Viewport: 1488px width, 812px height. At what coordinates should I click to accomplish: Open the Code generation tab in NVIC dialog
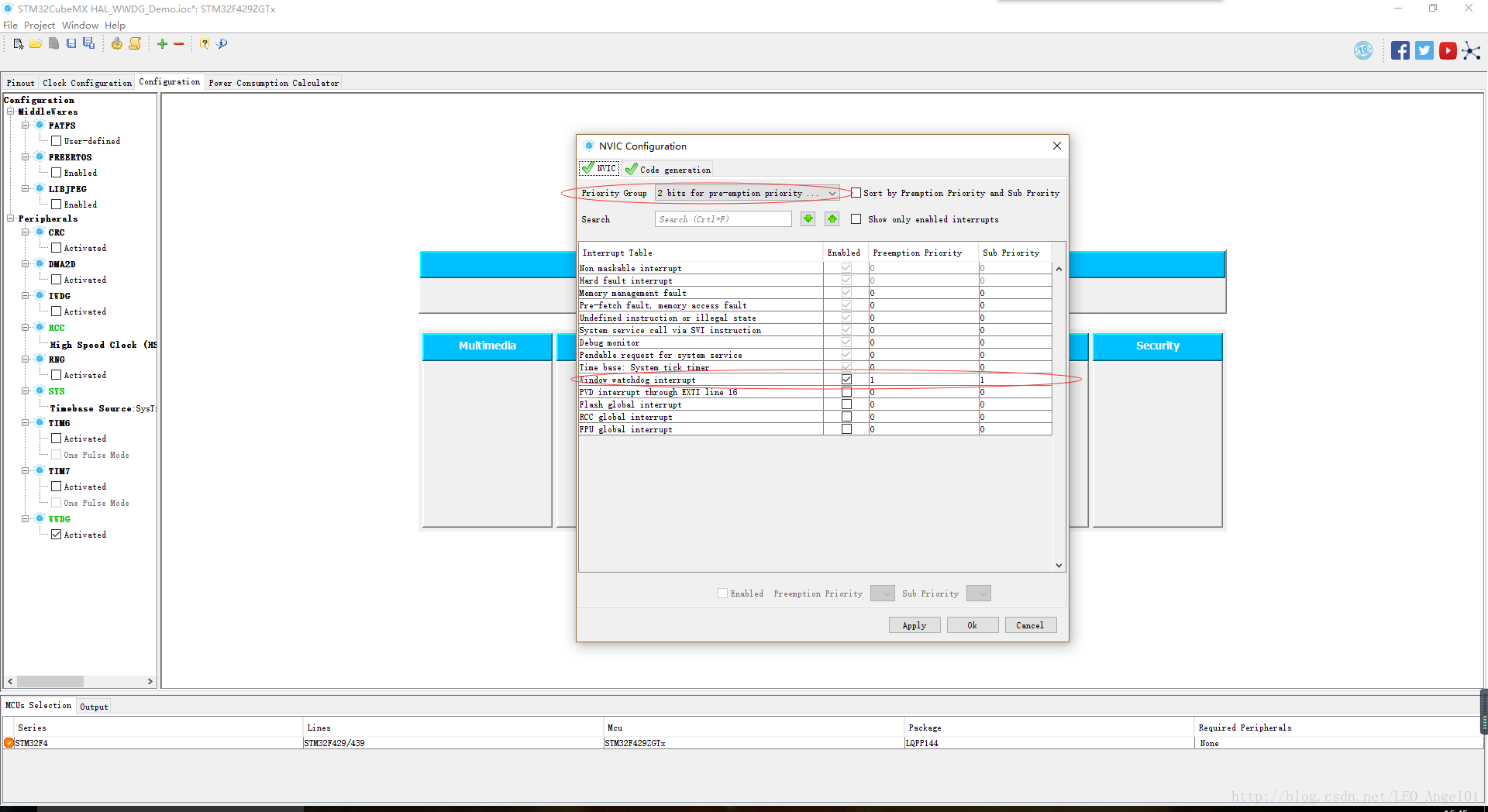tap(668, 170)
